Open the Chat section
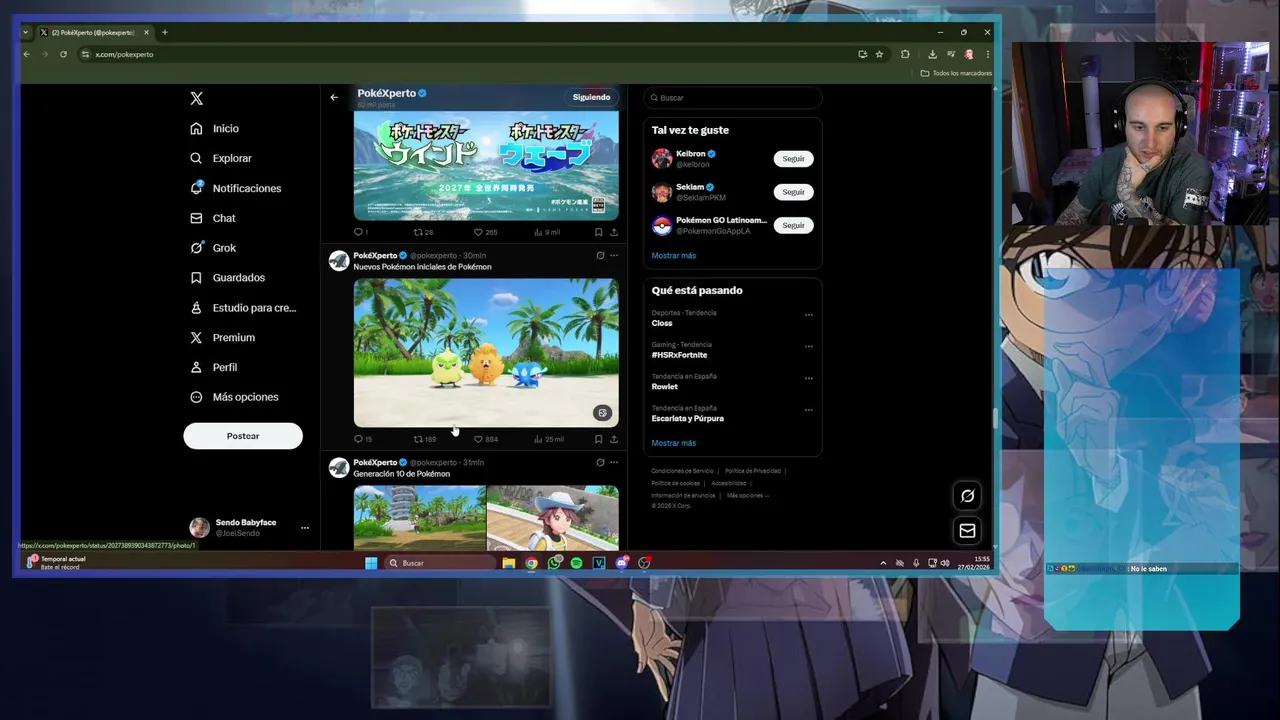Viewport: 1280px width, 720px height. coord(213,218)
